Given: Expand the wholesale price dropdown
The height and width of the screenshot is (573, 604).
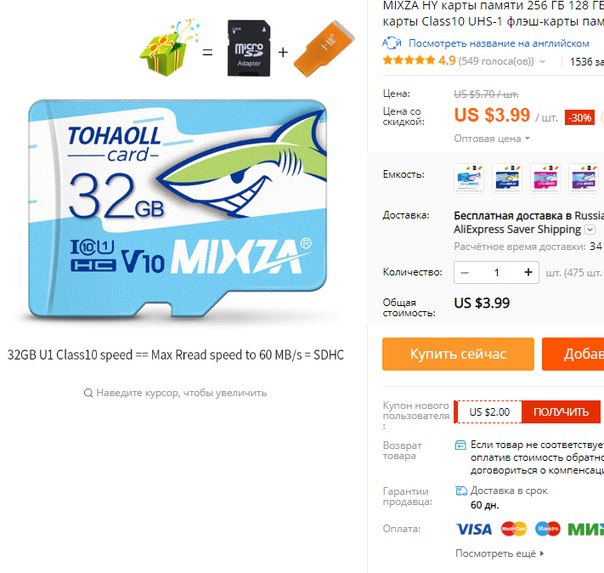Looking at the screenshot, I should click(492, 139).
